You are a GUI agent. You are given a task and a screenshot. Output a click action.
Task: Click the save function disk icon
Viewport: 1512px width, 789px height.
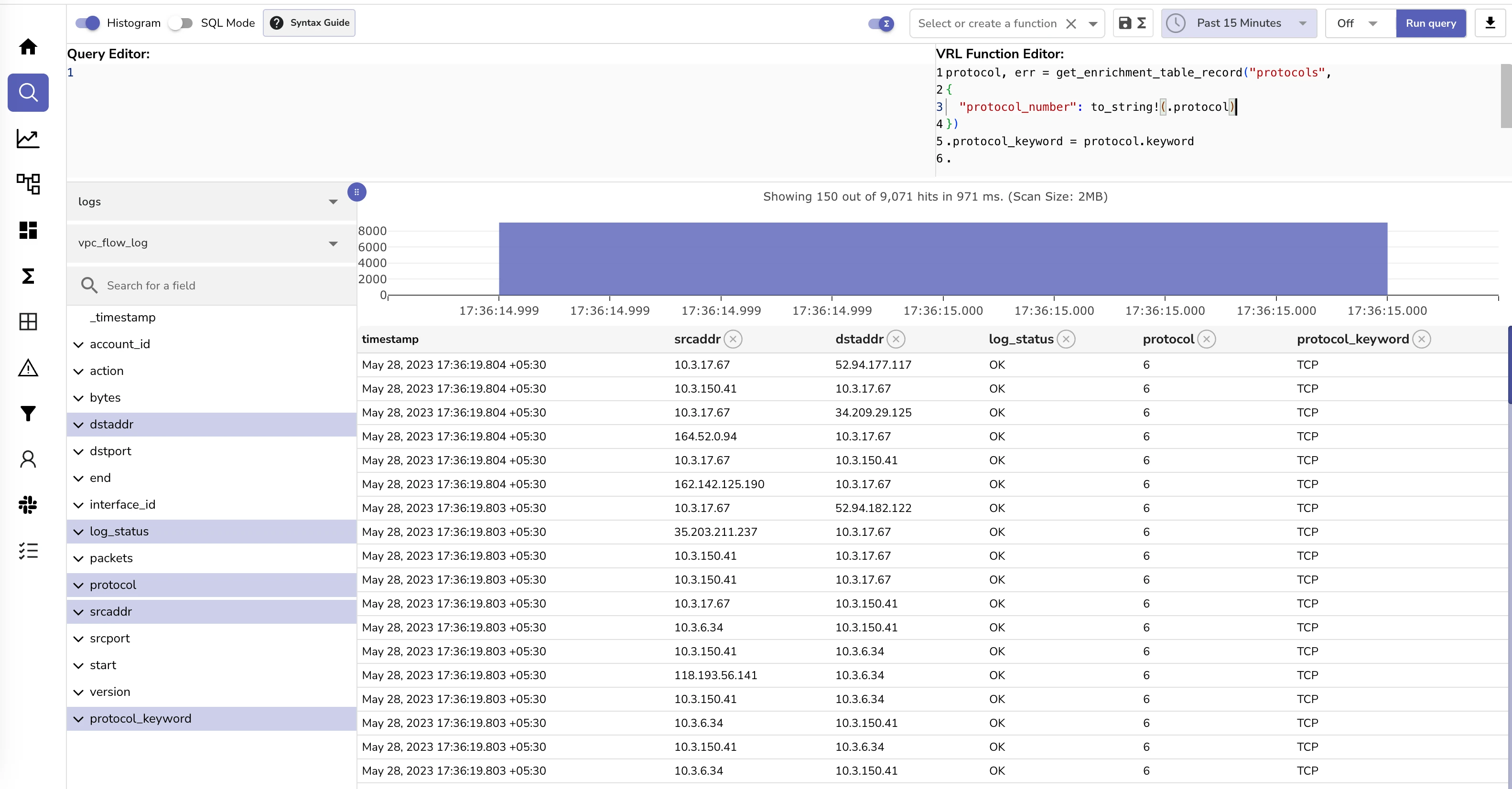click(x=1124, y=23)
